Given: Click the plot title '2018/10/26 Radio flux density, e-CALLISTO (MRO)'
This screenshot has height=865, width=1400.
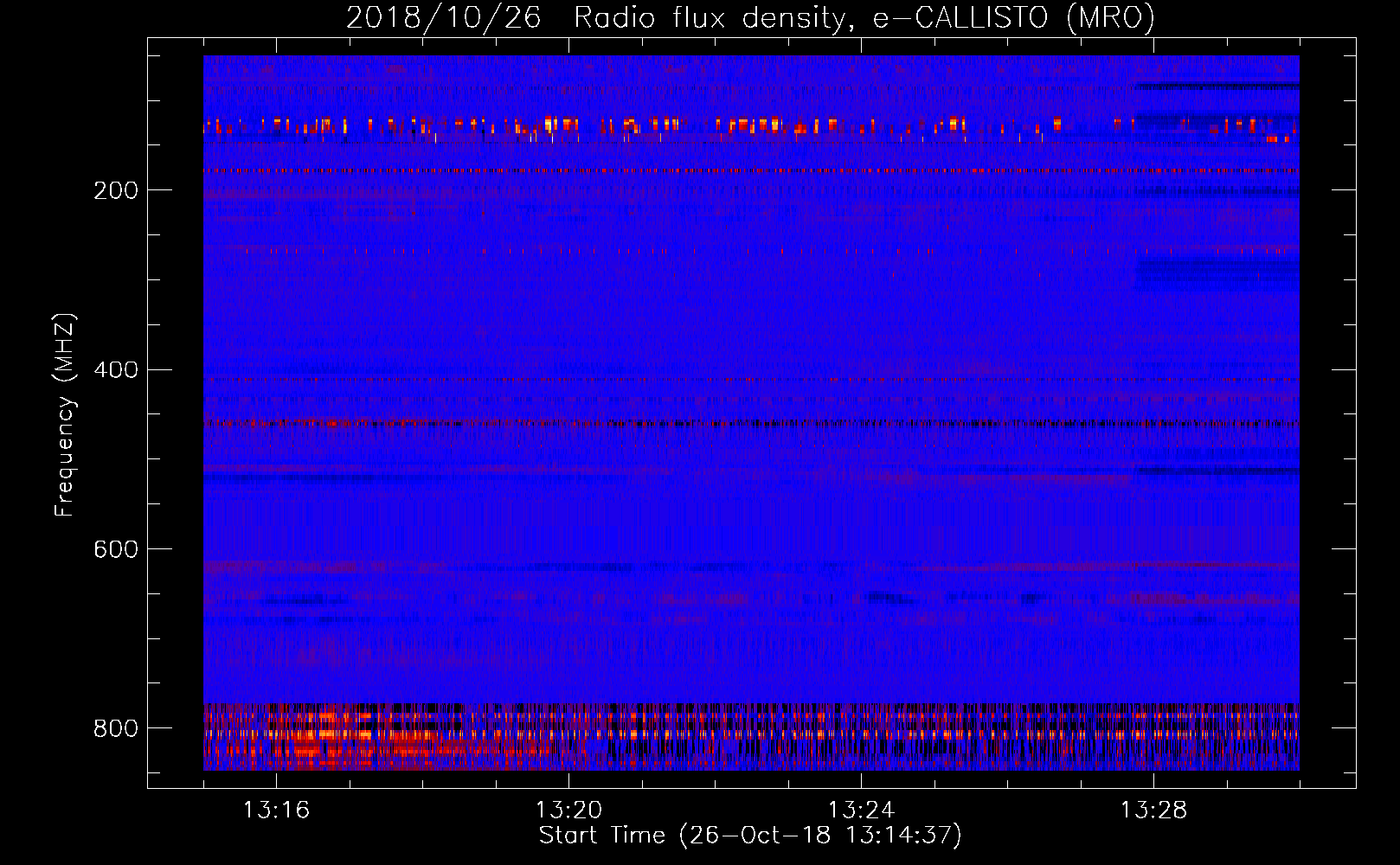Looking at the screenshot, I should coord(750,18).
